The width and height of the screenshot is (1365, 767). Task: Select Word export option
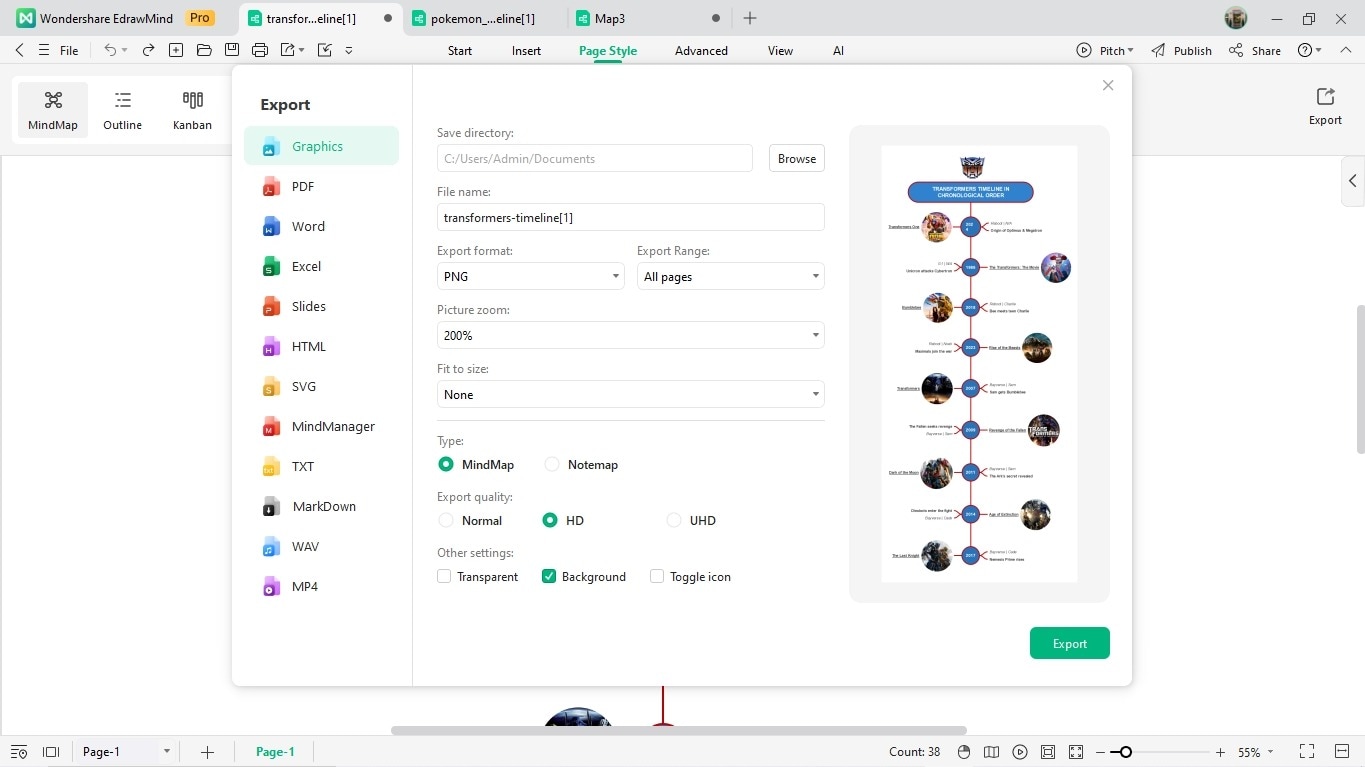click(322, 226)
